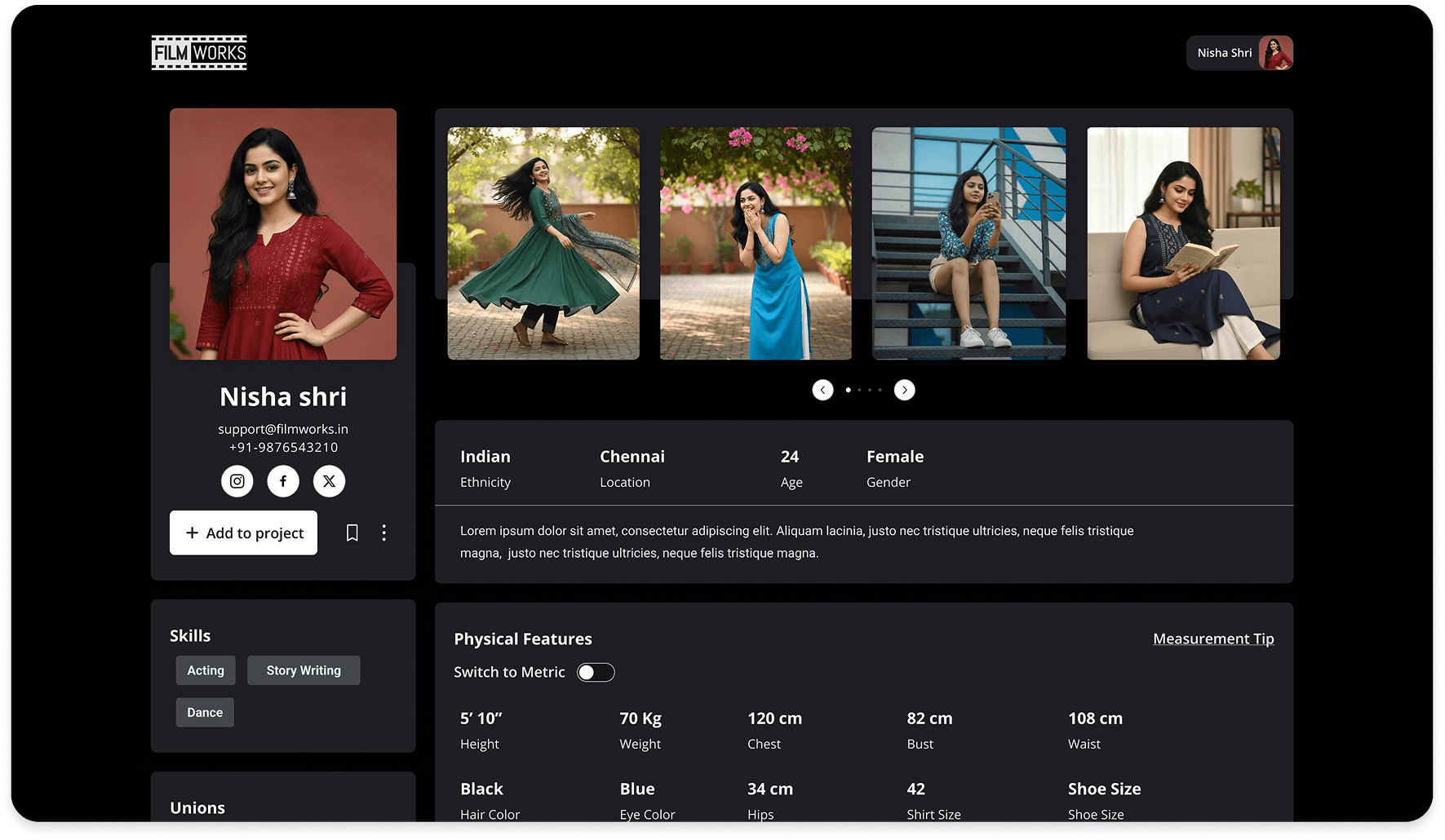Go to previous photos with left chevron
Screen dimensions: 1445x840
point(822,390)
